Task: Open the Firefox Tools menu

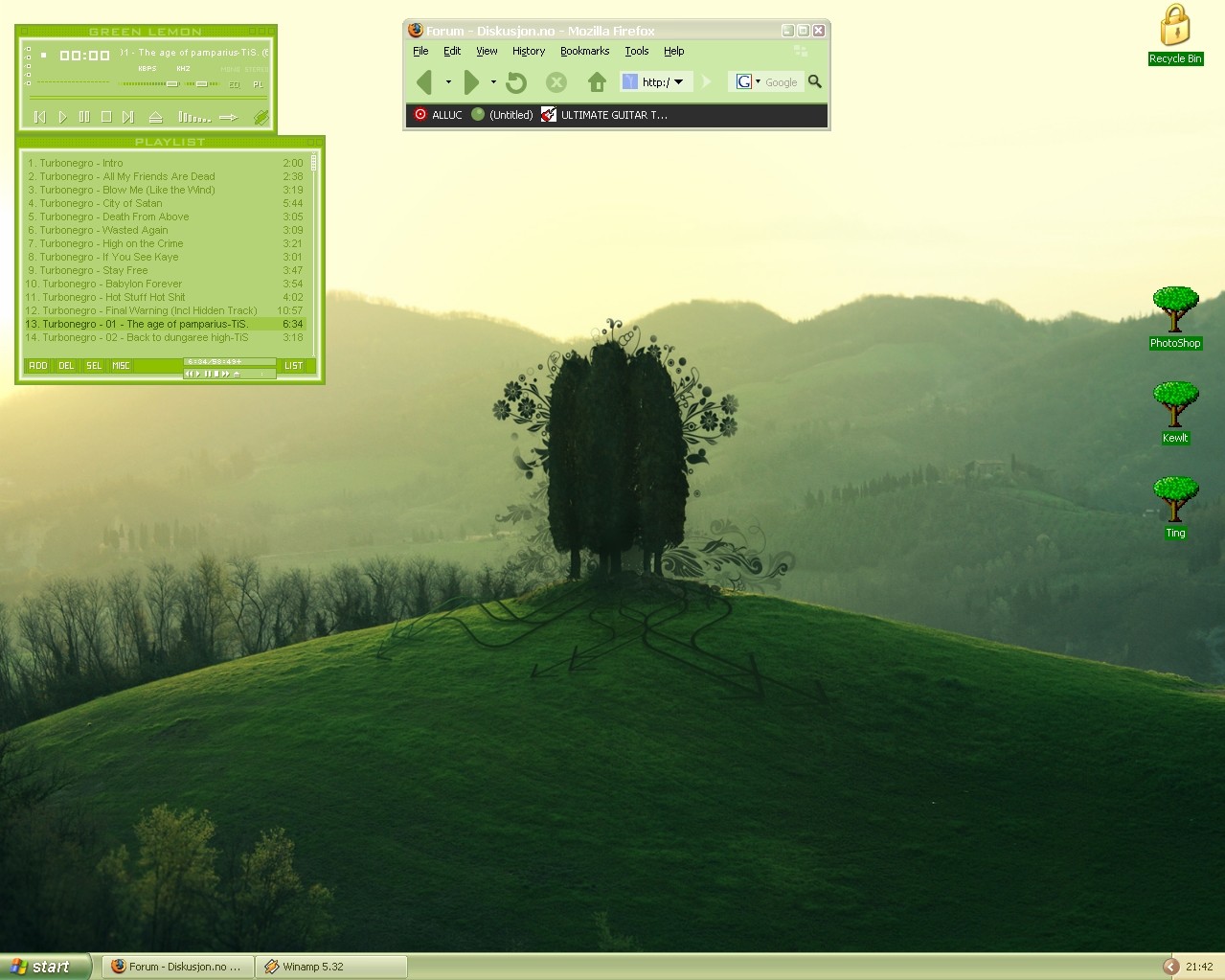Action: (x=637, y=51)
